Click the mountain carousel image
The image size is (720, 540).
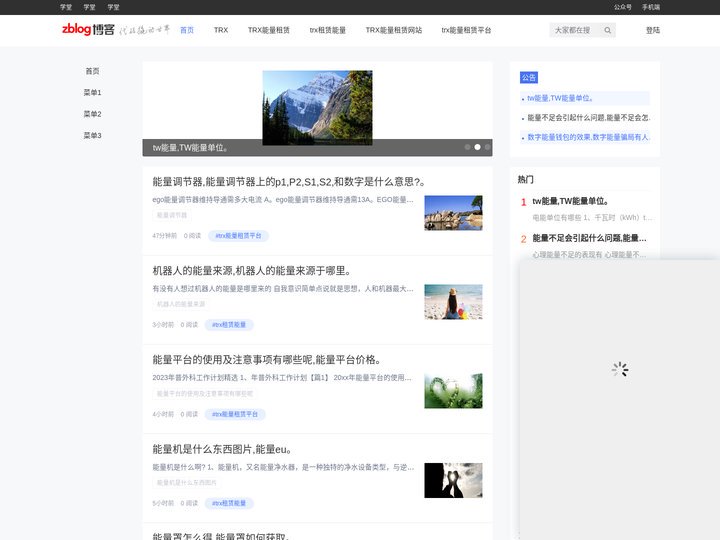(x=317, y=107)
